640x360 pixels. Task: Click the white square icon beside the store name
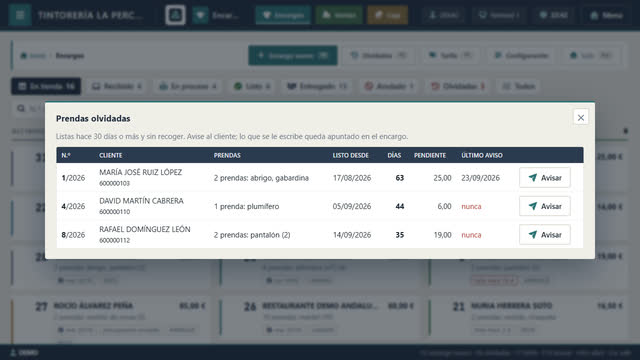pos(176,15)
